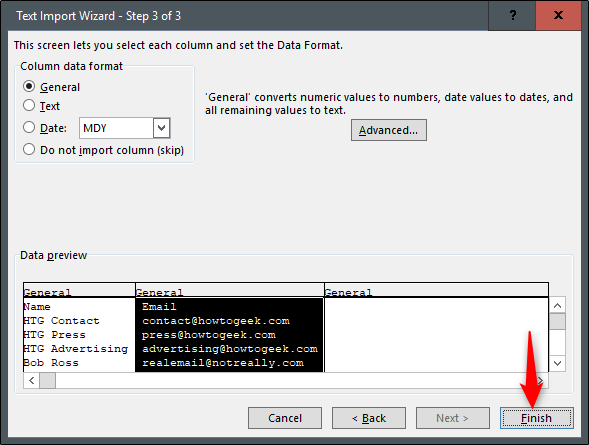Close the Text Import Wizard dialog
Viewport: 589px width, 445px height.
click(558, 15)
